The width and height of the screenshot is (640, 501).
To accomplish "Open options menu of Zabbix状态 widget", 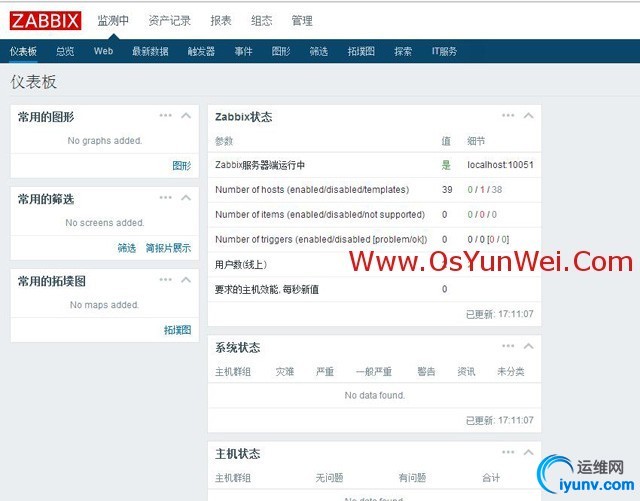I will click(508, 116).
